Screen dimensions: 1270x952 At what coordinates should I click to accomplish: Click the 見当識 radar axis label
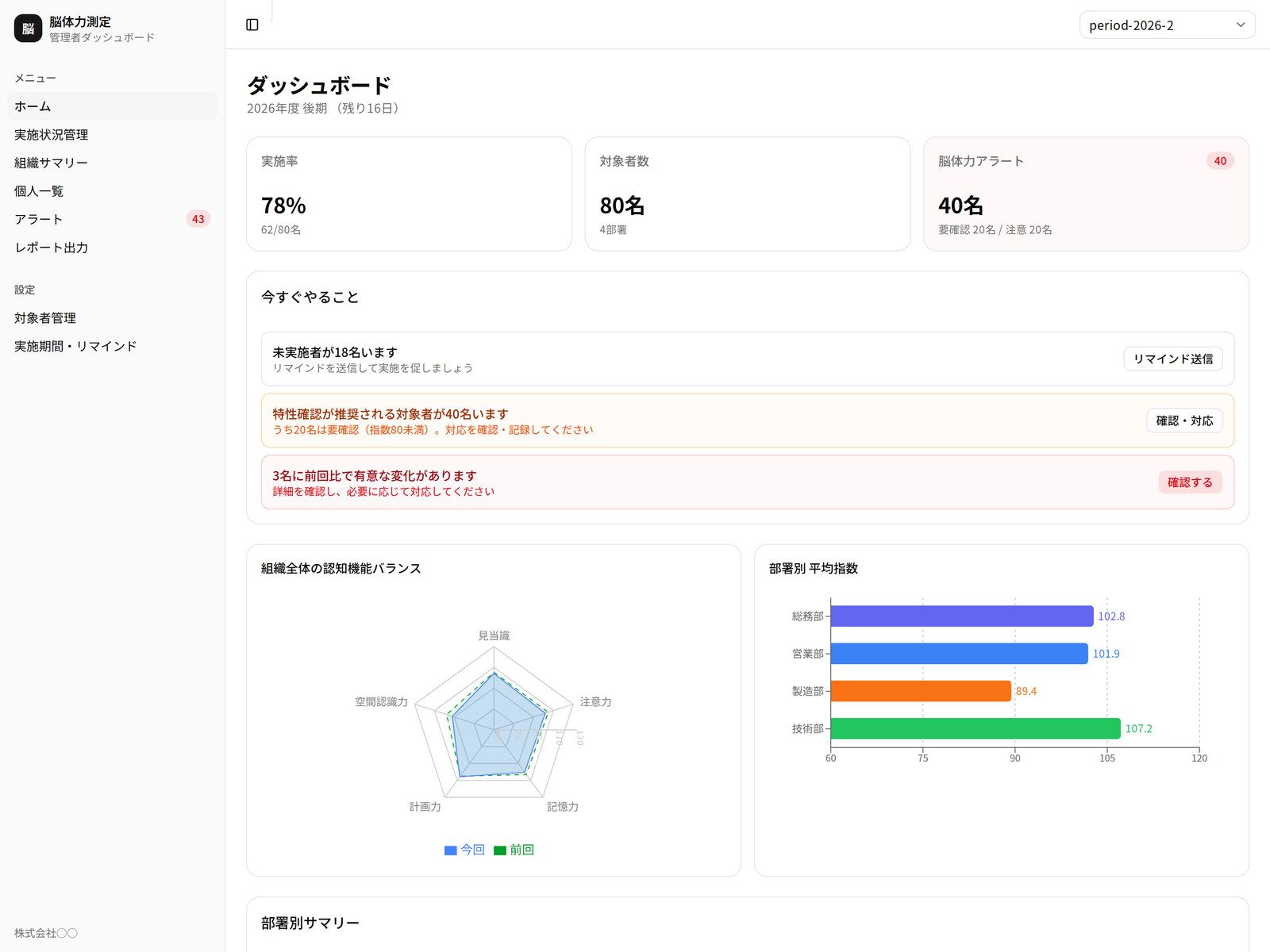click(494, 635)
